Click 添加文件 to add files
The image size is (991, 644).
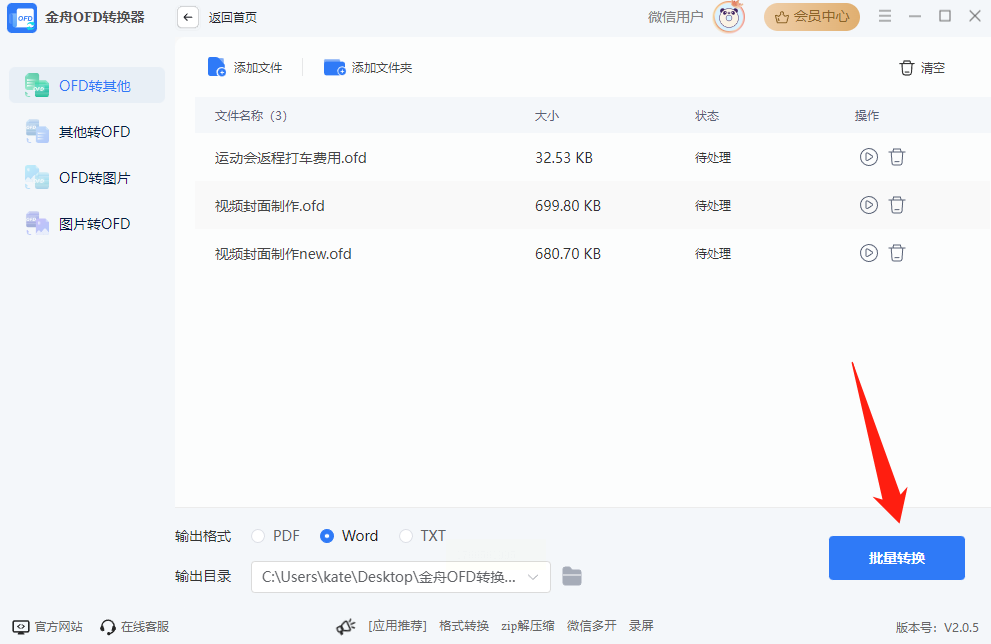coord(245,68)
